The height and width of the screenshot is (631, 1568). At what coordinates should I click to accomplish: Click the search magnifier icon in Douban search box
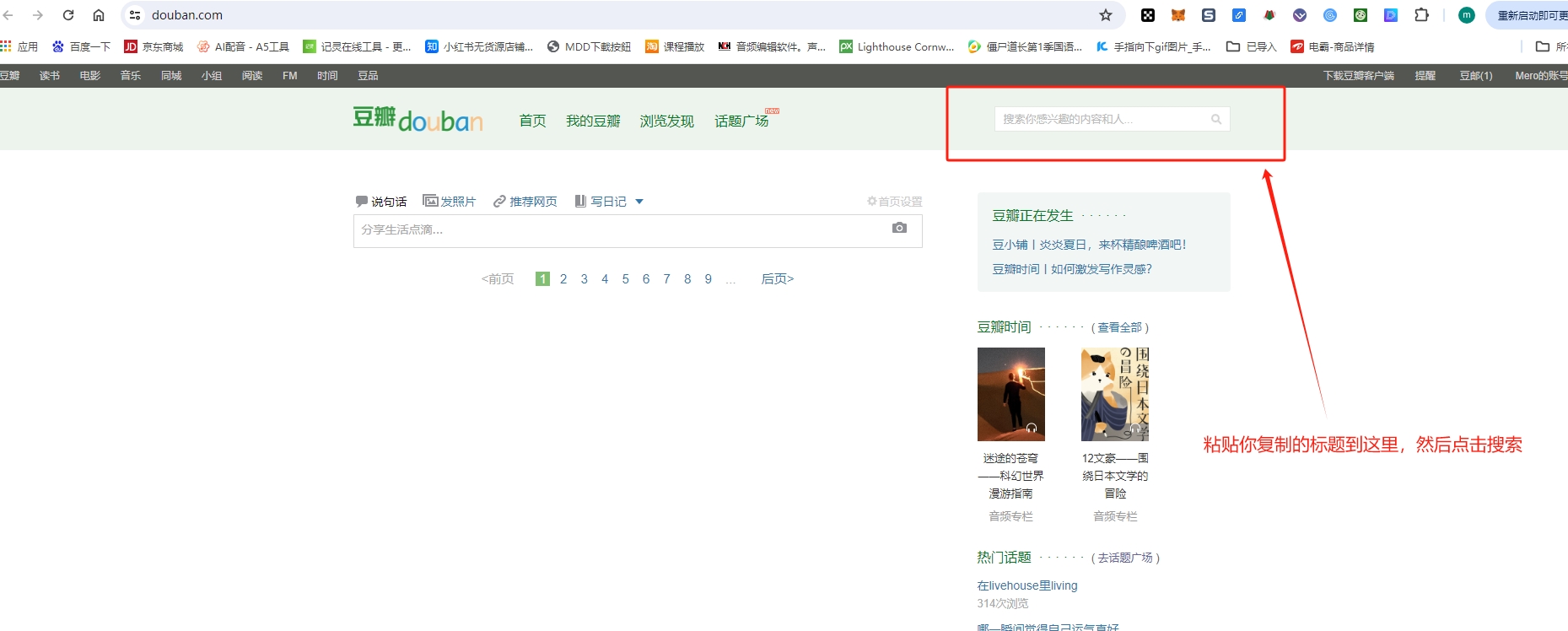[x=1215, y=119]
